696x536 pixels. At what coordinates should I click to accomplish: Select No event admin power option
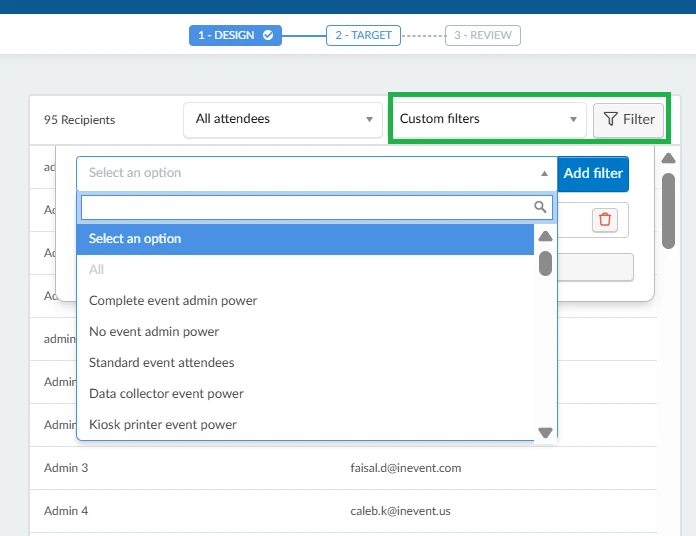(x=154, y=332)
